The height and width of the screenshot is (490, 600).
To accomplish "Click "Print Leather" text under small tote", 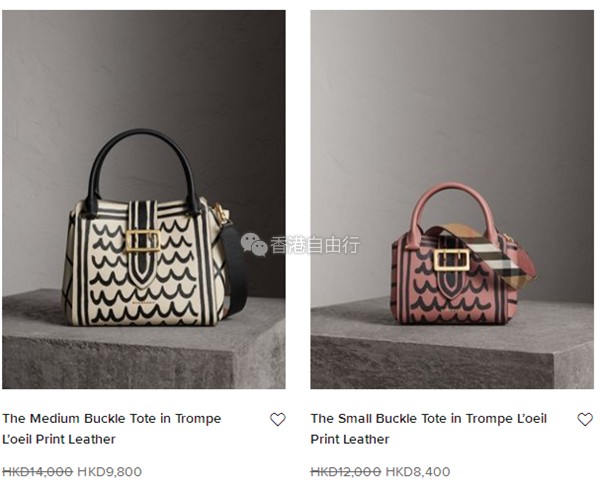I will click(x=350, y=439).
